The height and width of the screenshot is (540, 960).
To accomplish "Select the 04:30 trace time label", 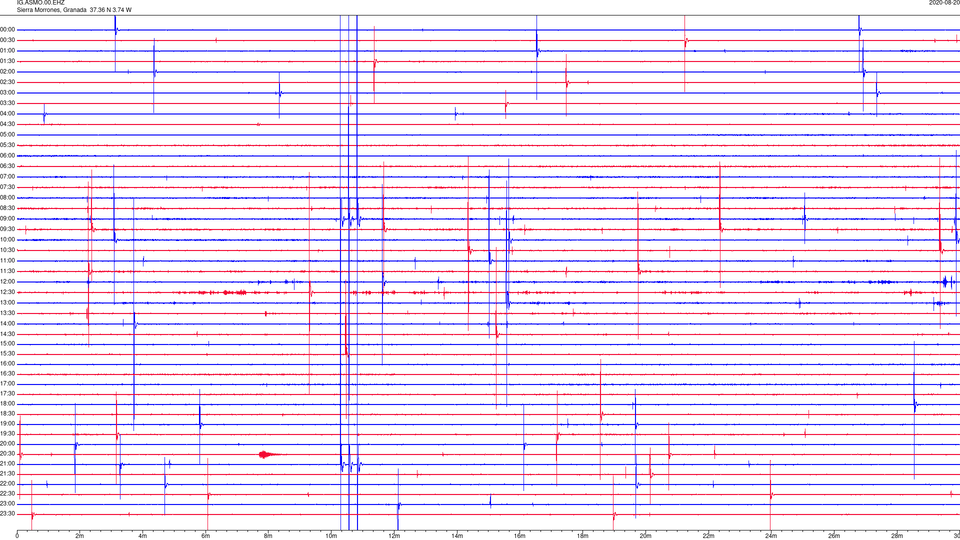I will [x=8, y=124].
